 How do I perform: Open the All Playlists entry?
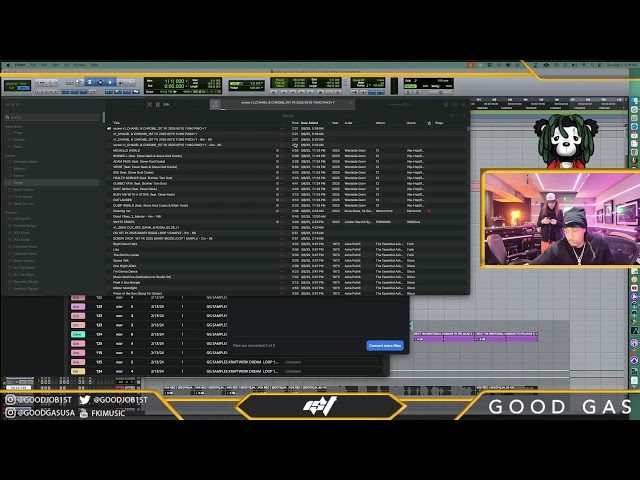[22, 218]
